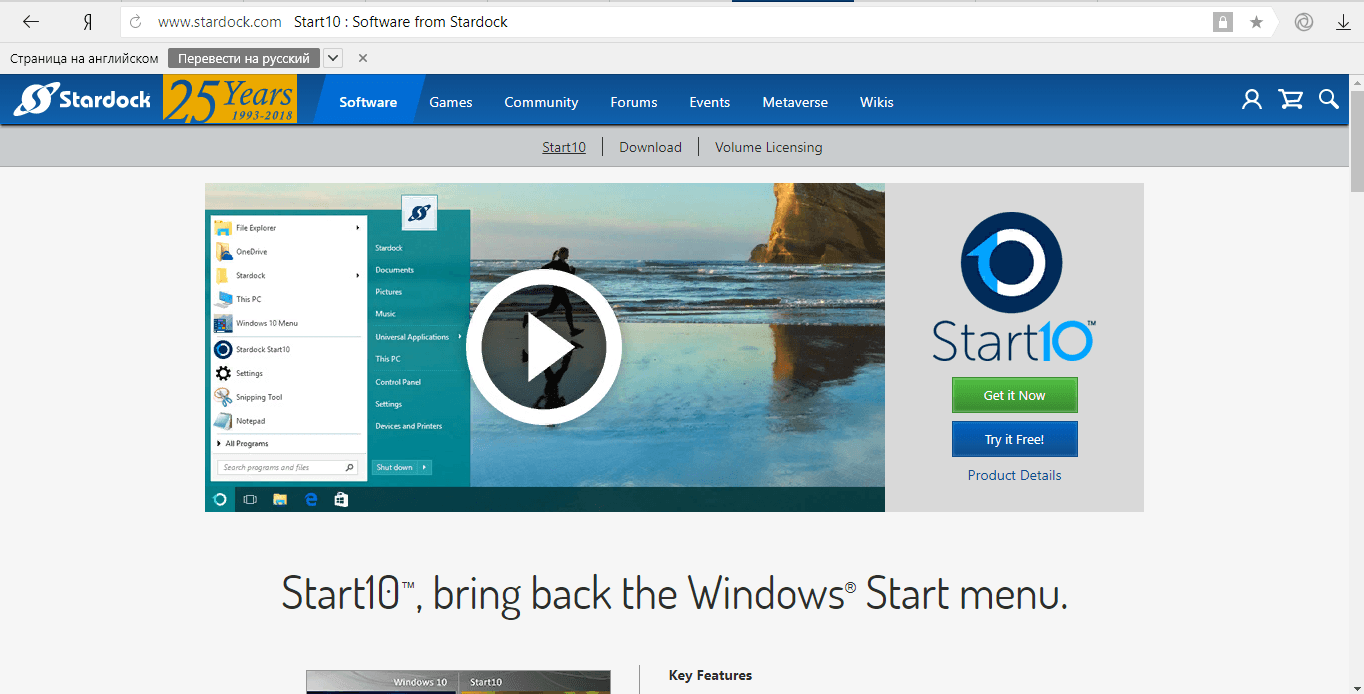Viewport: 1364px width, 694px height.
Task: Click Devices and Printers in the Start menu image
Action: pos(409,426)
